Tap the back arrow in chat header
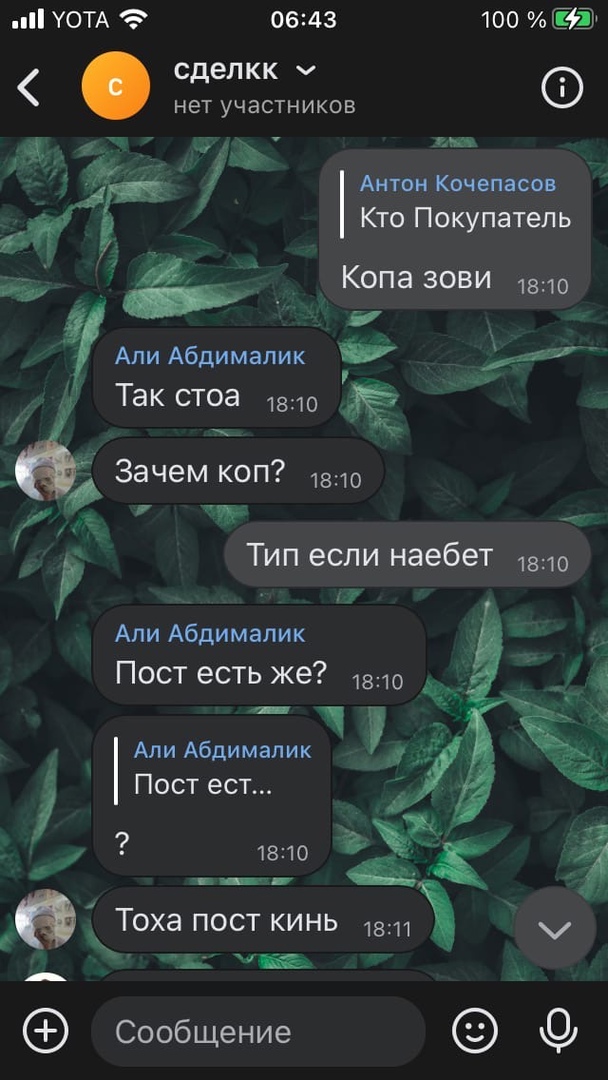Image resolution: width=608 pixels, height=1080 pixels. (29, 87)
